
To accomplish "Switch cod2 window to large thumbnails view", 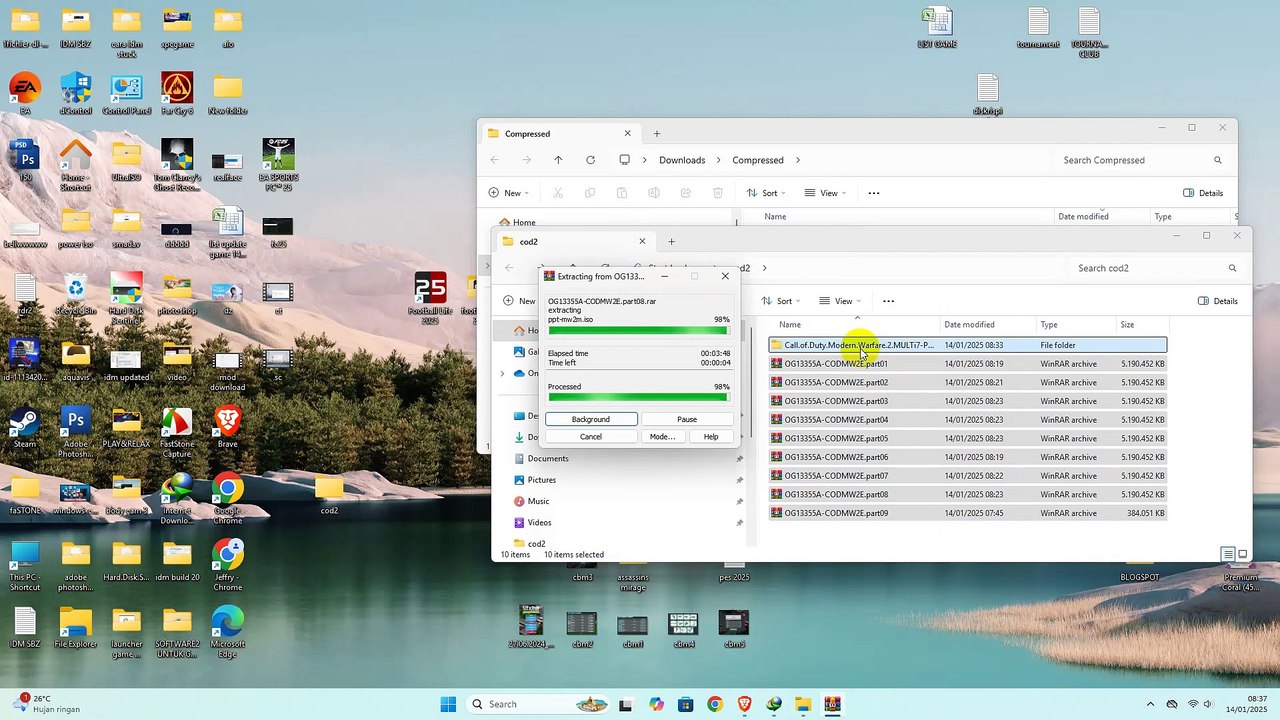I will [1243, 555].
